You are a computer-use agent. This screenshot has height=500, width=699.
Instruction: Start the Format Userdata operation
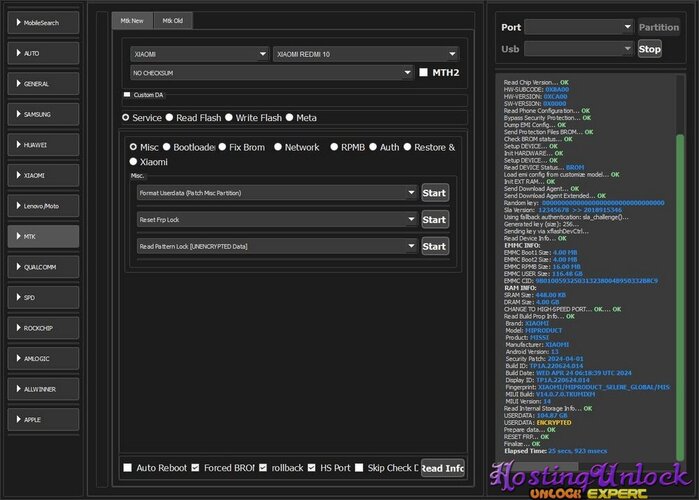pos(435,193)
